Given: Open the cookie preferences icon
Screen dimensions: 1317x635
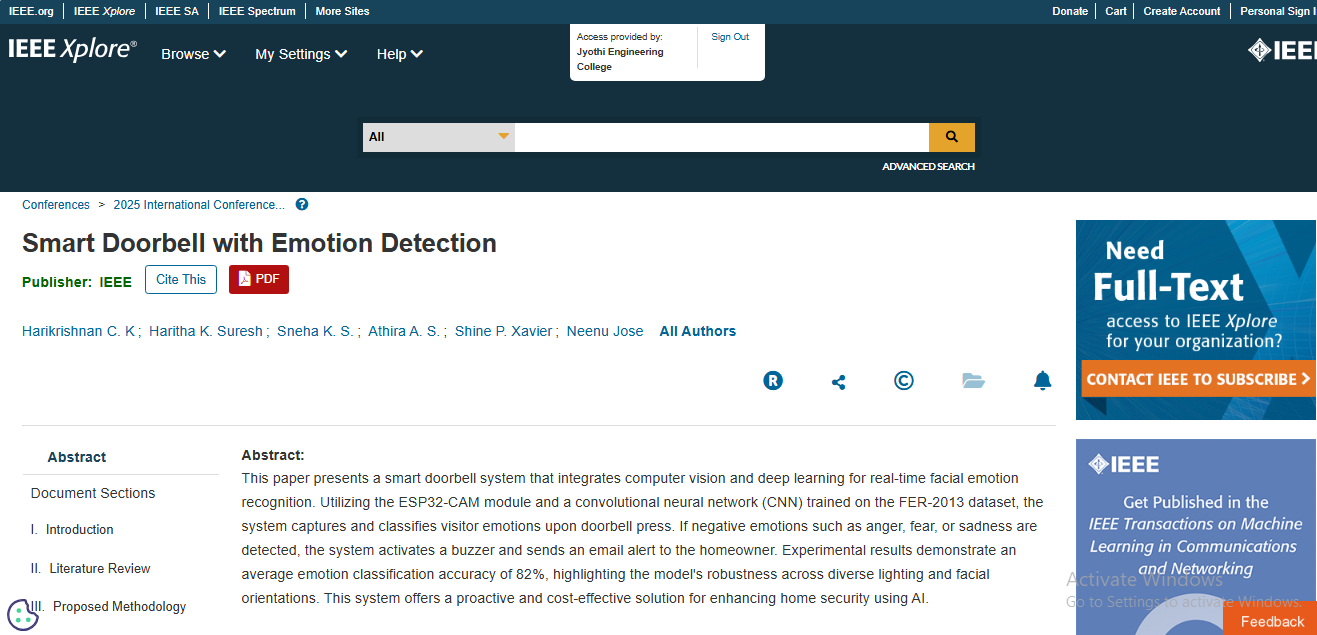Looking at the screenshot, I should click(x=22, y=614).
